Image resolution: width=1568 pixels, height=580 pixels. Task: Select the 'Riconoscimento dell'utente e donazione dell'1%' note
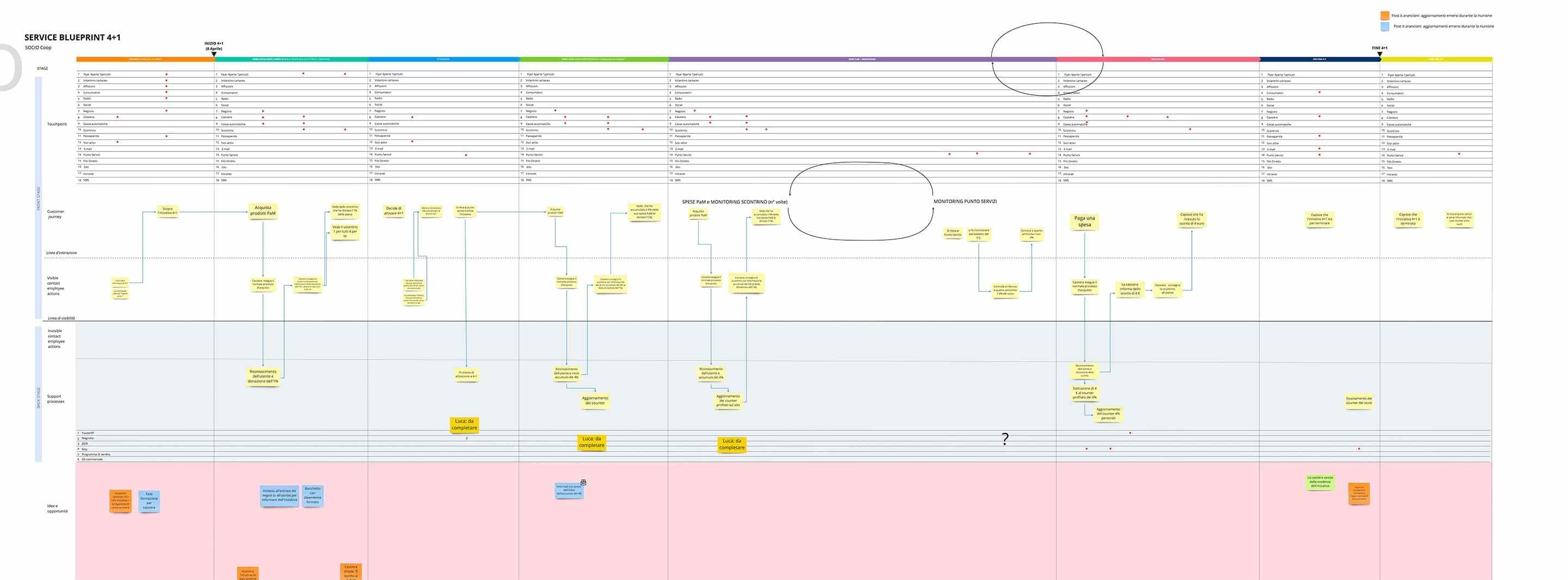point(264,376)
